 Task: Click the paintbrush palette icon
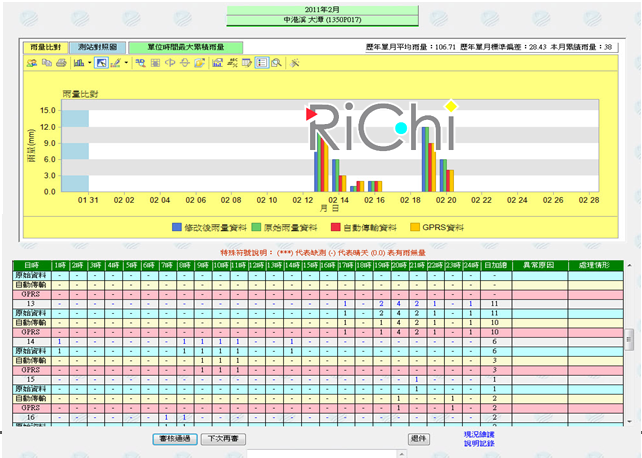(116, 63)
